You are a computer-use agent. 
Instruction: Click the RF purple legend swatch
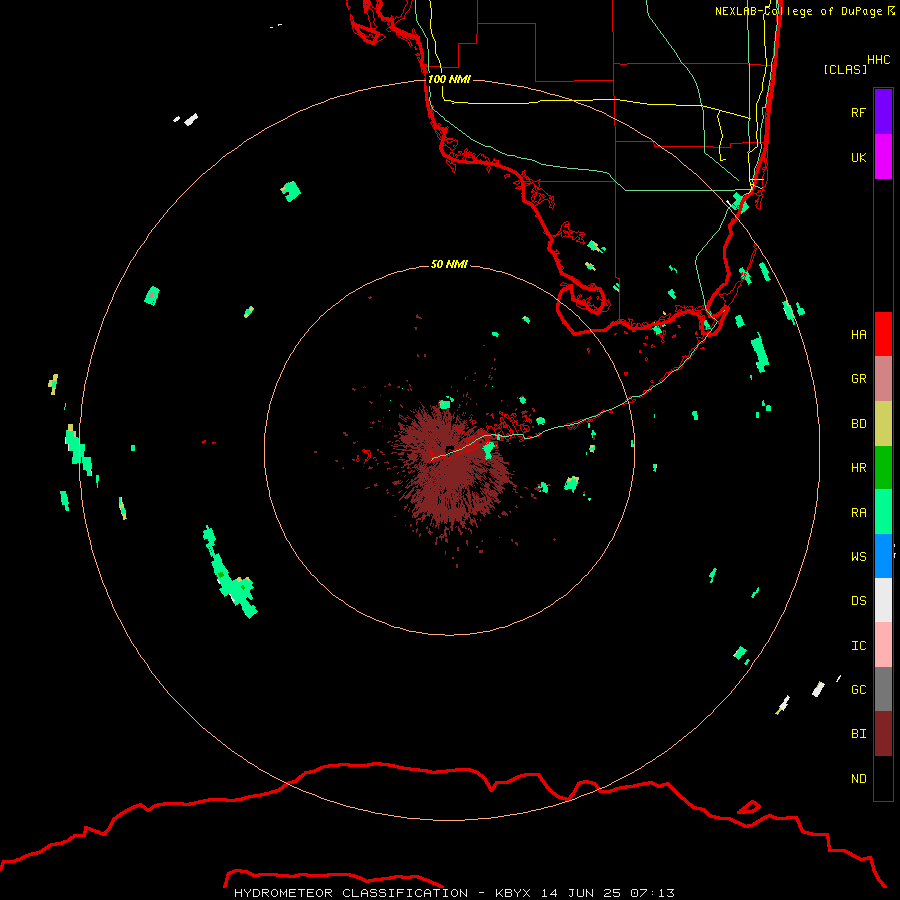pyautogui.click(x=883, y=112)
